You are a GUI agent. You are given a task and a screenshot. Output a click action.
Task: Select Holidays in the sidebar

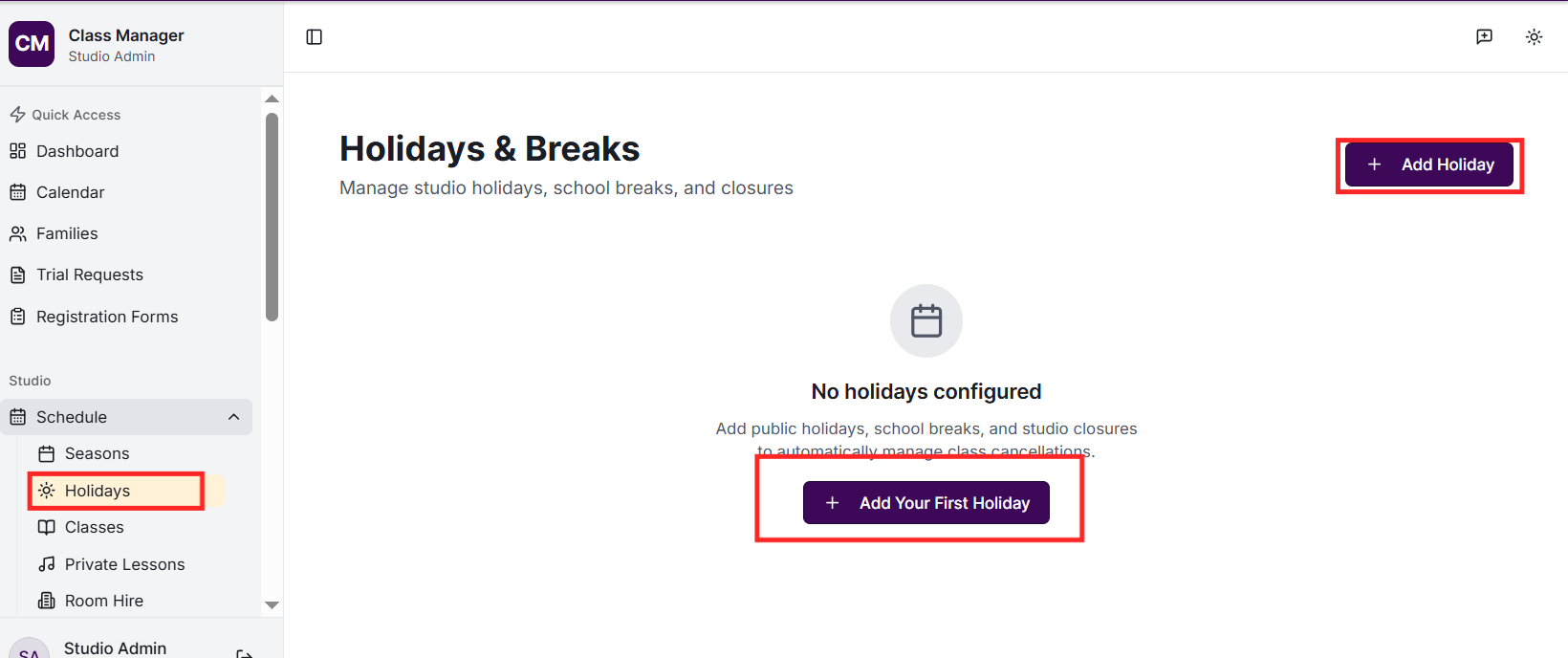tap(98, 491)
